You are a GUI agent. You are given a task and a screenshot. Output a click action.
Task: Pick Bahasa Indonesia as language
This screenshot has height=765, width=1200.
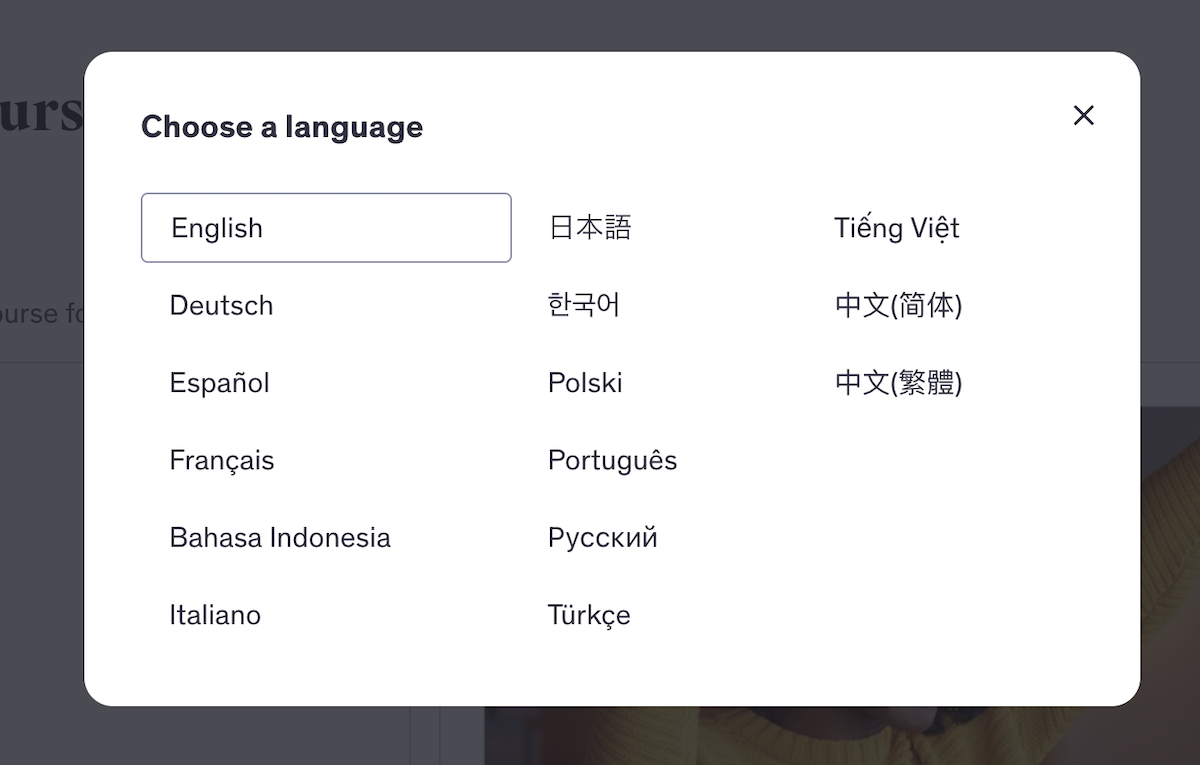click(279, 538)
